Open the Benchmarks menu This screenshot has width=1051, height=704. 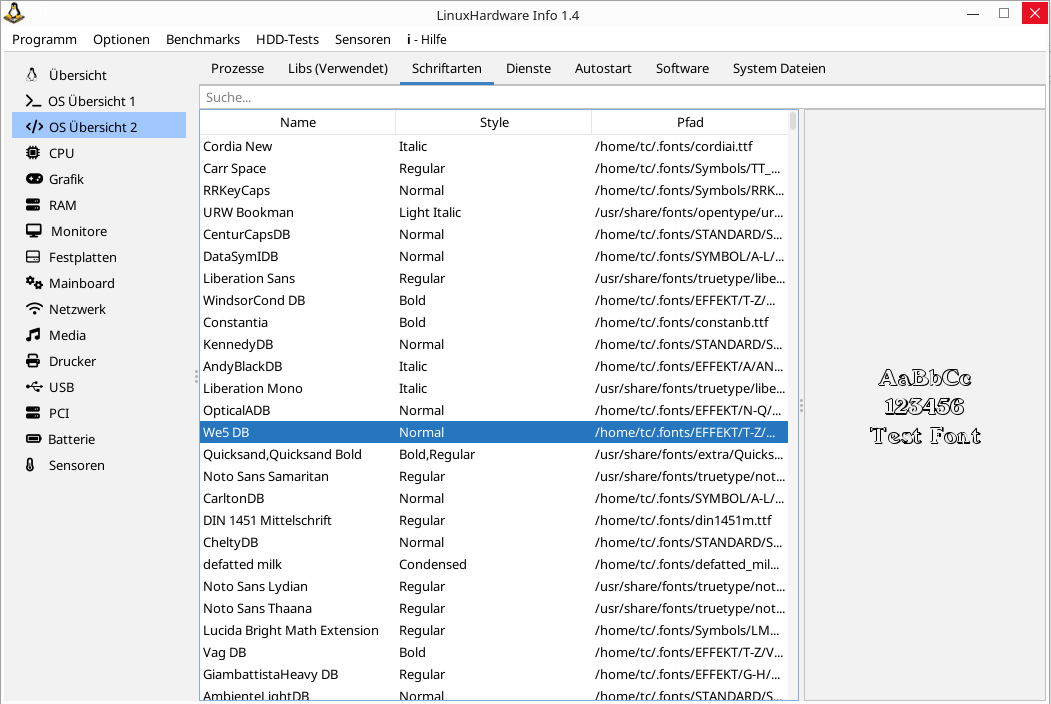203,40
